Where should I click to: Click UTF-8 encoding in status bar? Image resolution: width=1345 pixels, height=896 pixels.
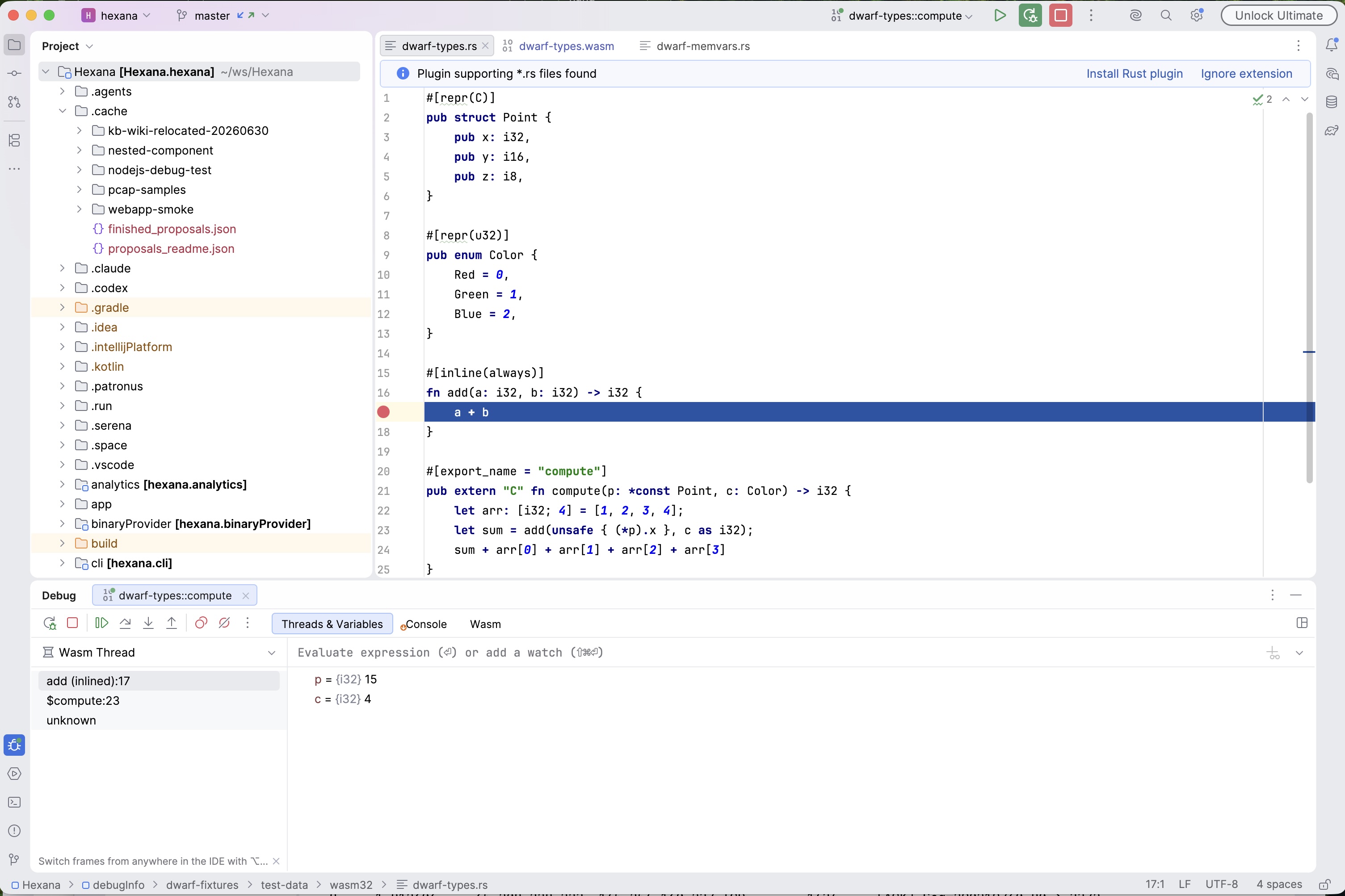click(x=1222, y=884)
